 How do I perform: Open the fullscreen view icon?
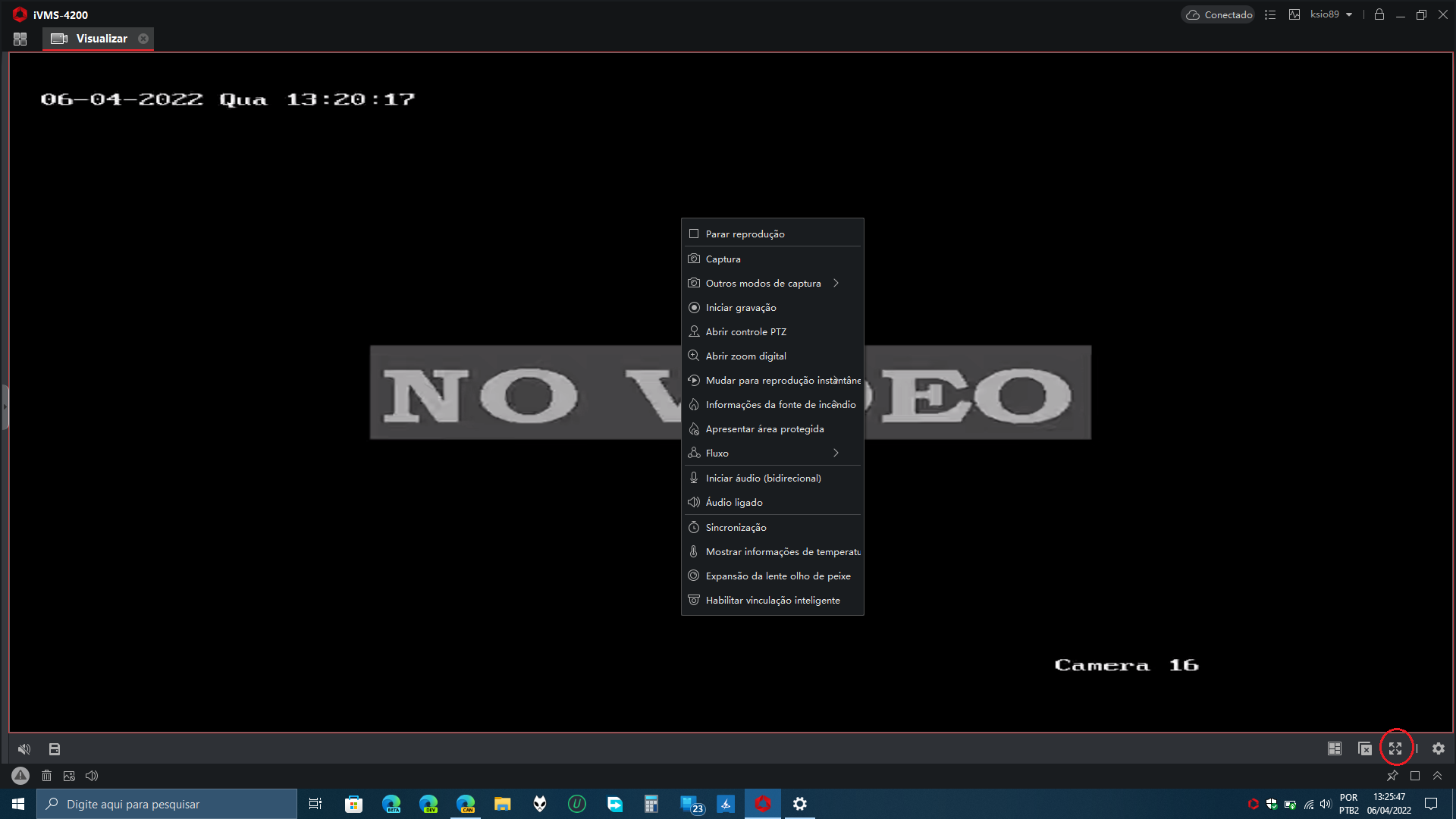point(1396,748)
